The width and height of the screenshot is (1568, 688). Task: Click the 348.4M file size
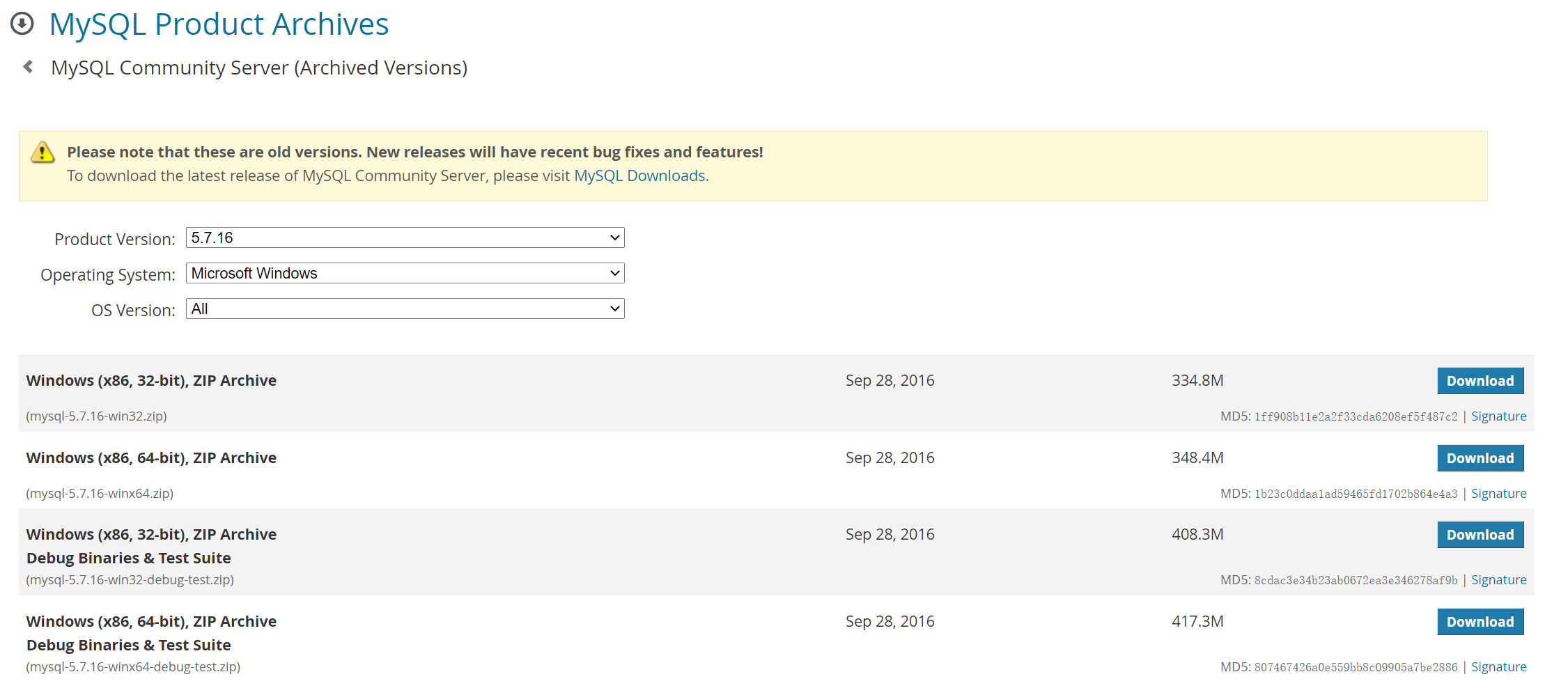[1197, 458]
